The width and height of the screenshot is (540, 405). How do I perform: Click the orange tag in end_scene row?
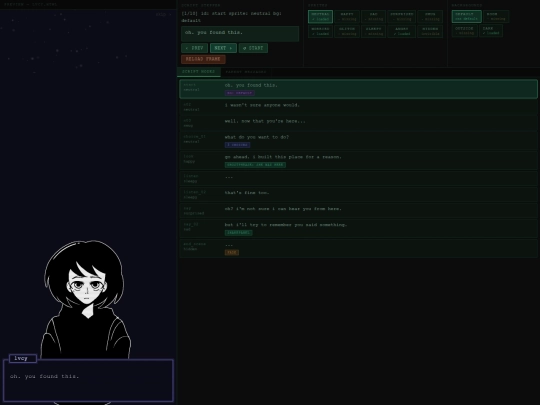232,252
